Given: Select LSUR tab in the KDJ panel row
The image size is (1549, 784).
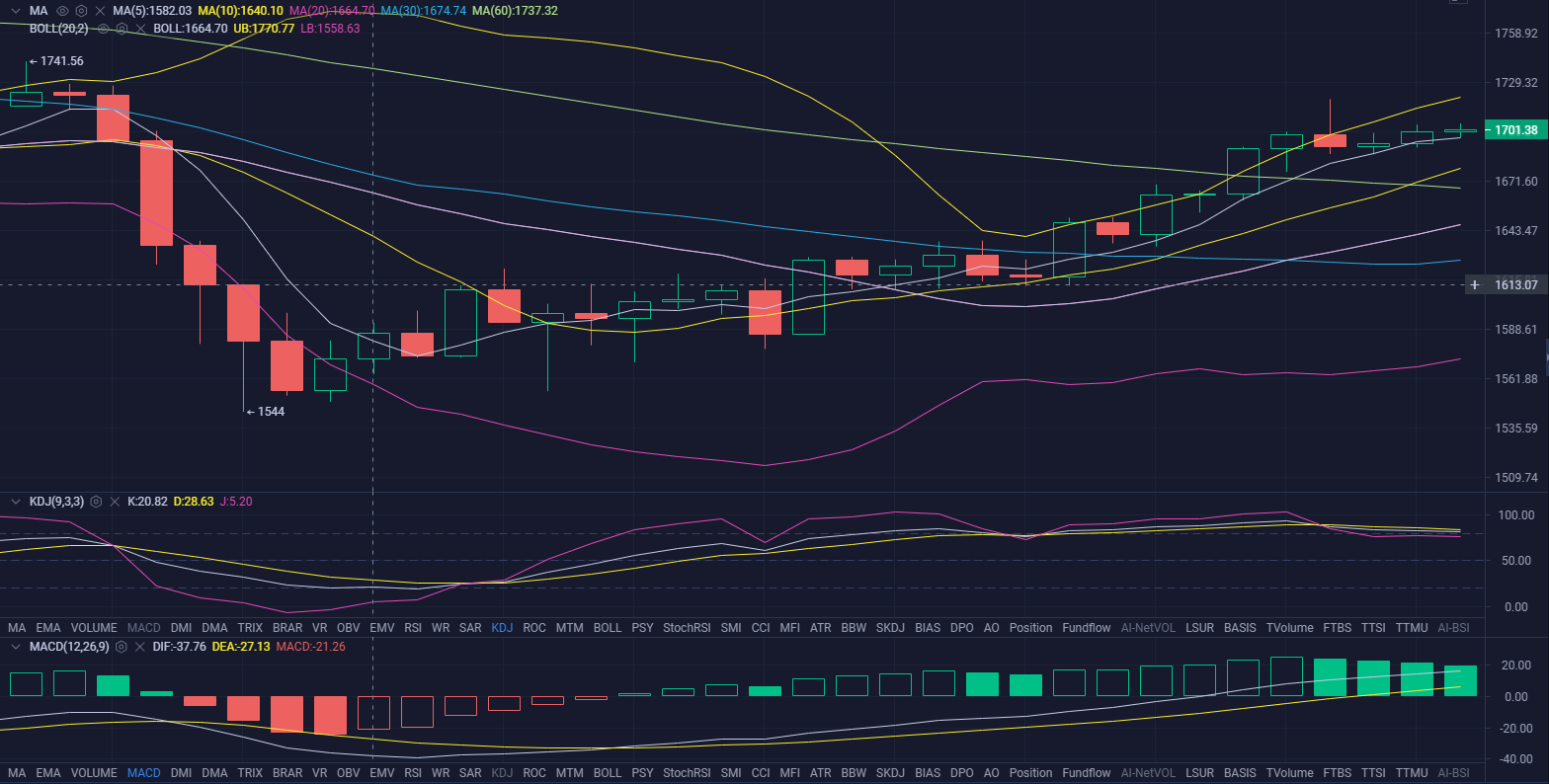Looking at the screenshot, I should click(1200, 628).
